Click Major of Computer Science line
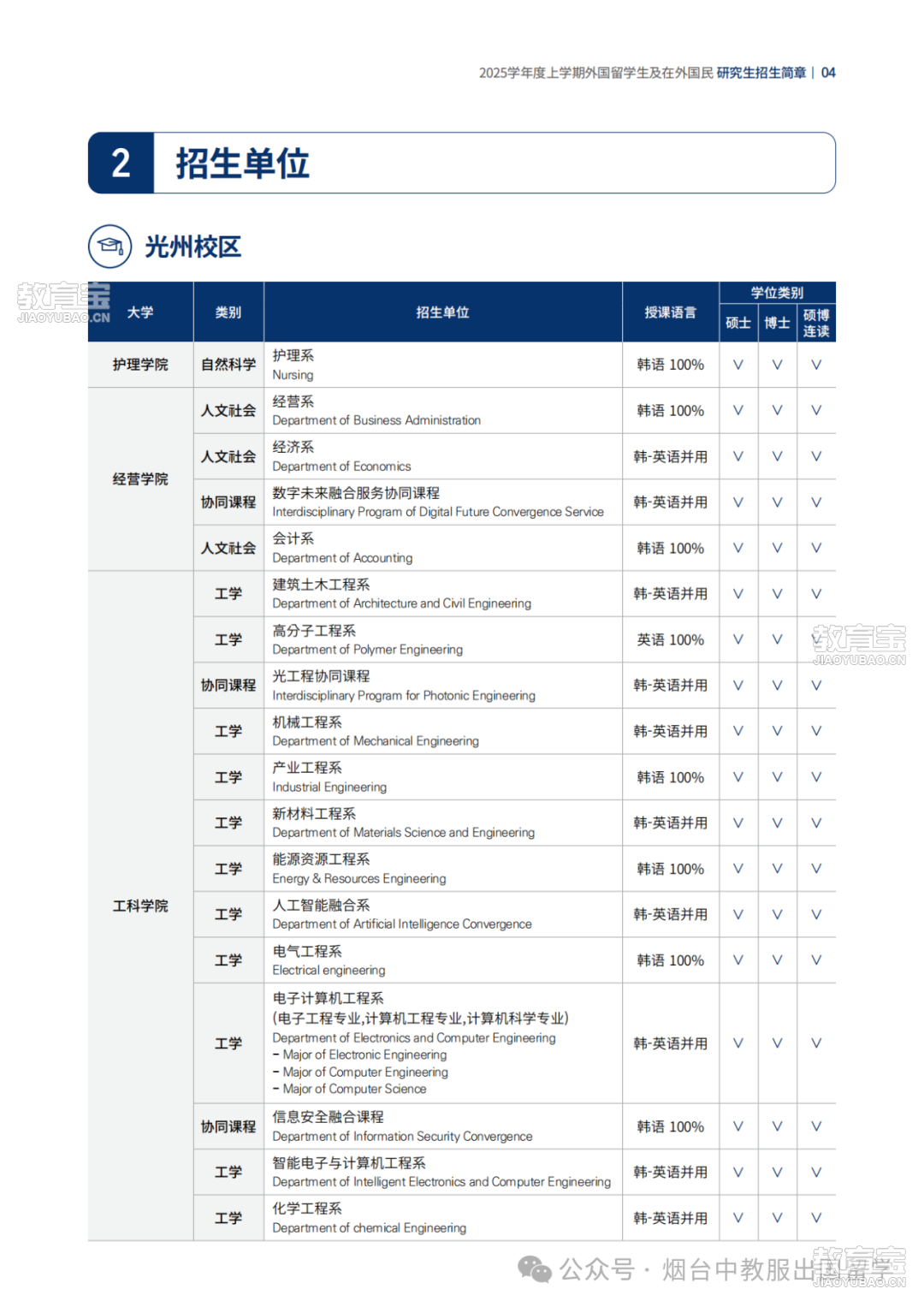The width and height of the screenshot is (924, 1307). click(350, 1090)
